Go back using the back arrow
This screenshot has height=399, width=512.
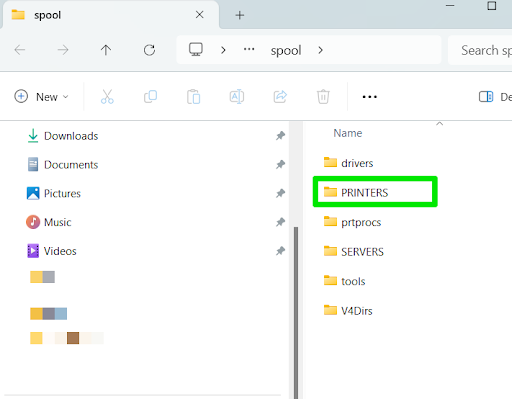click(20, 50)
